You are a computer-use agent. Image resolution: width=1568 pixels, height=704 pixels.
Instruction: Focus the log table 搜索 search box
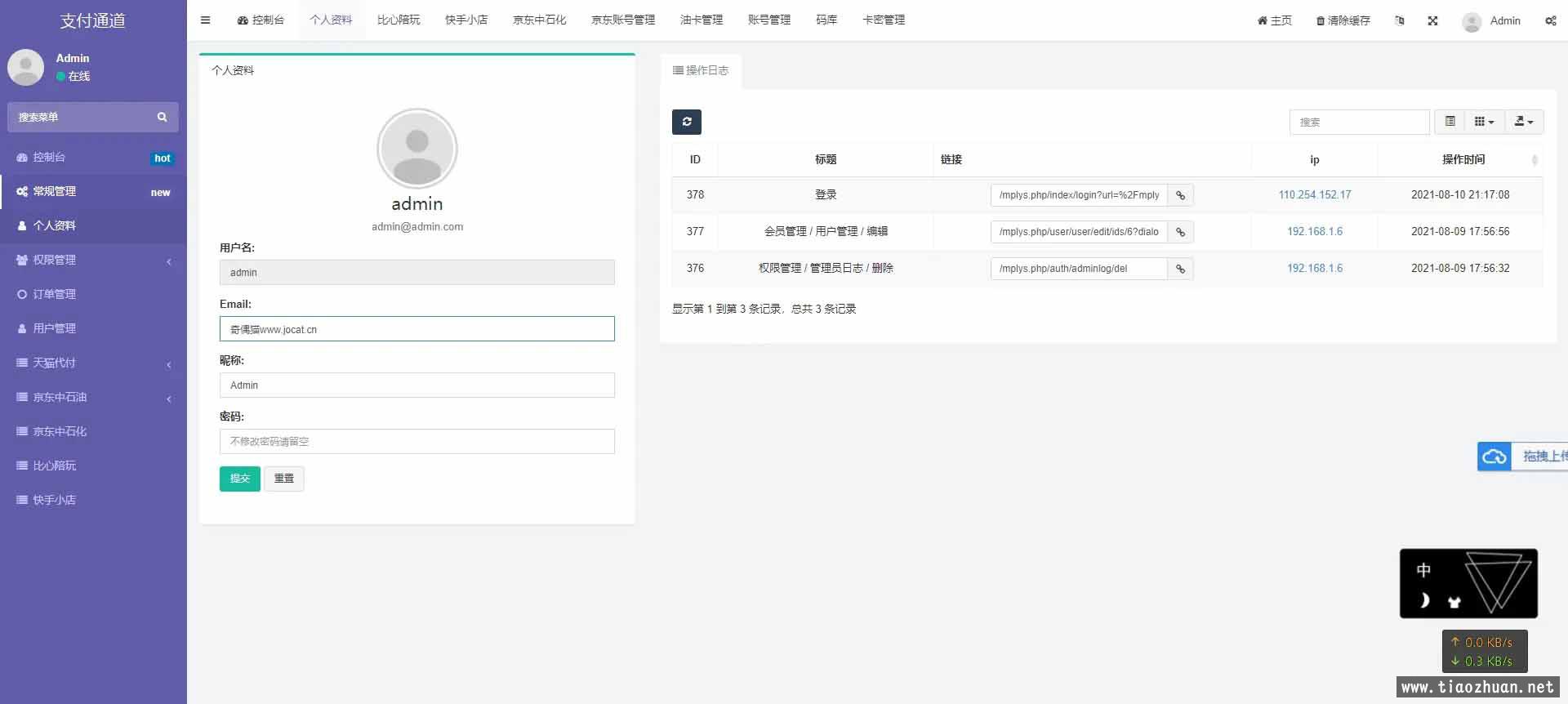tap(1360, 122)
